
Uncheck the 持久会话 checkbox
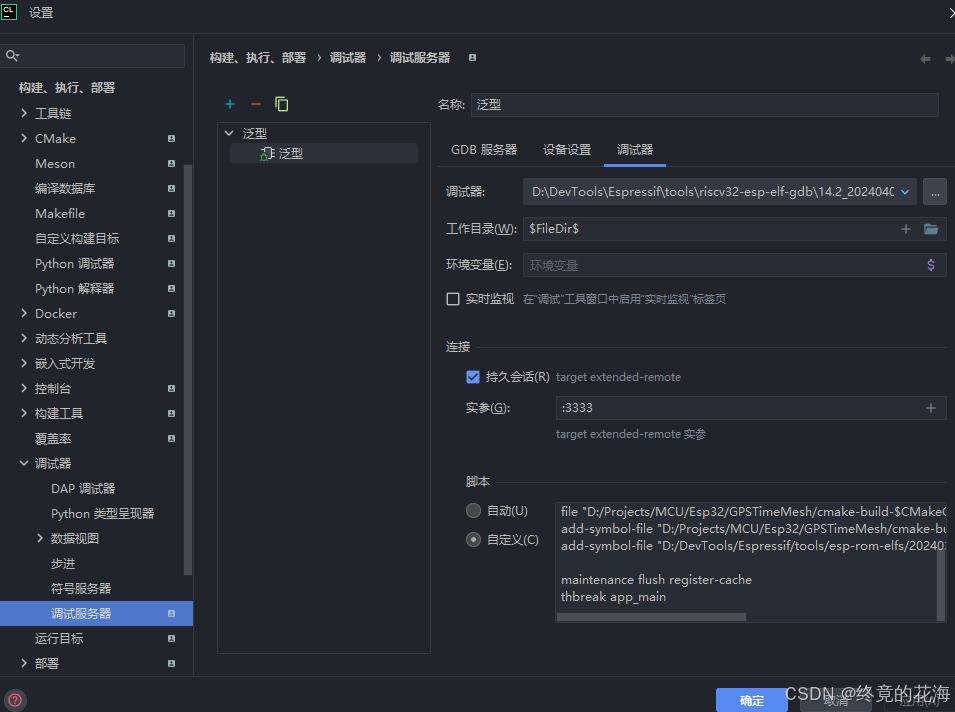(473, 377)
